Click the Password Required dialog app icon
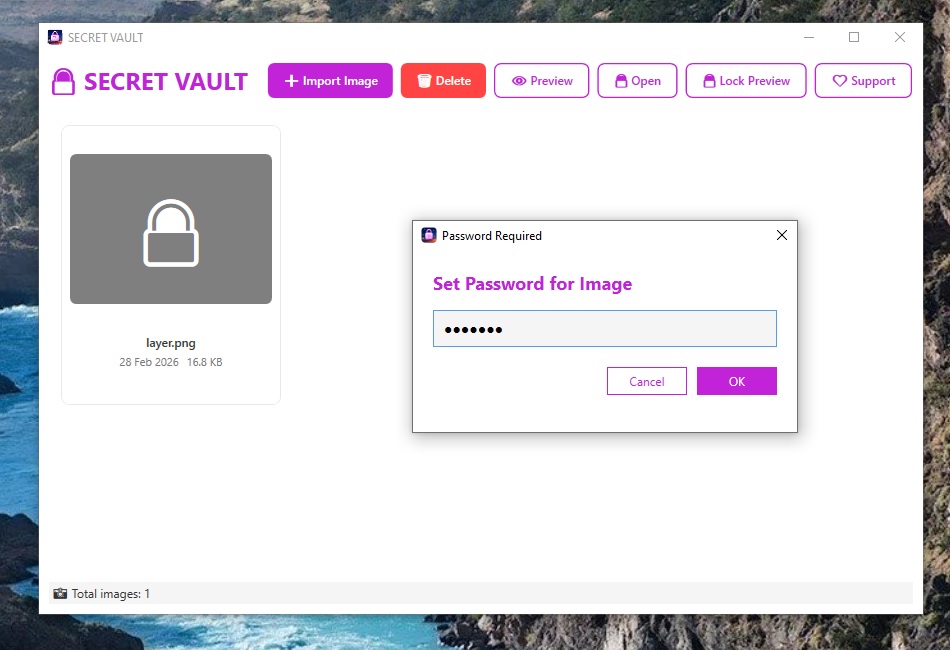This screenshot has width=950, height=650. pyautogui.click(x=429, y=235)
